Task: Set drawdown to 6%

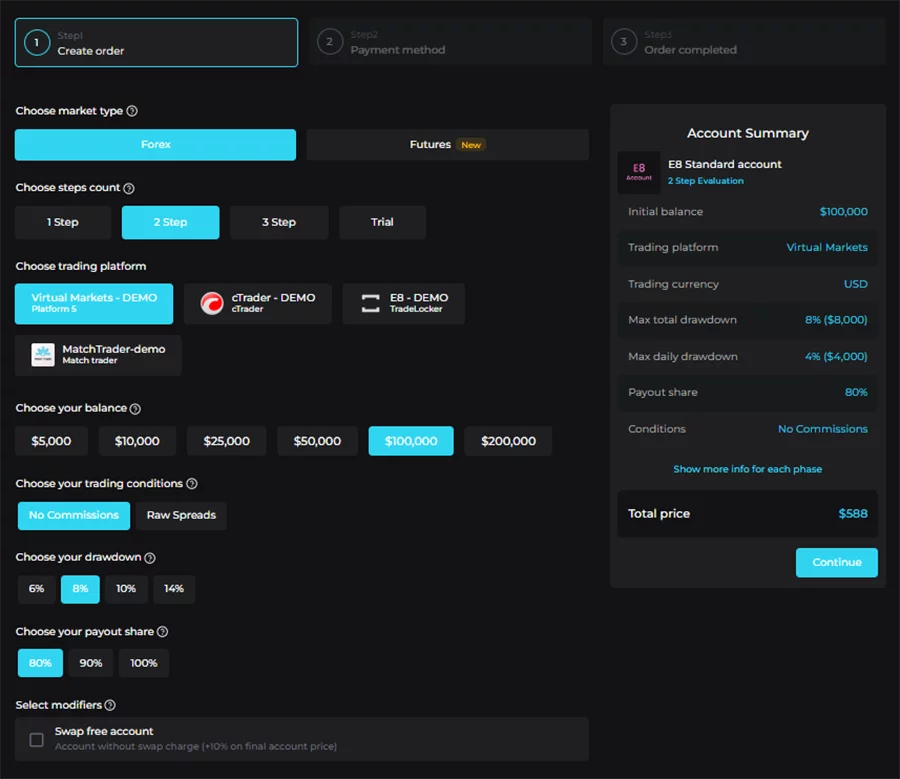Action: 37,589
